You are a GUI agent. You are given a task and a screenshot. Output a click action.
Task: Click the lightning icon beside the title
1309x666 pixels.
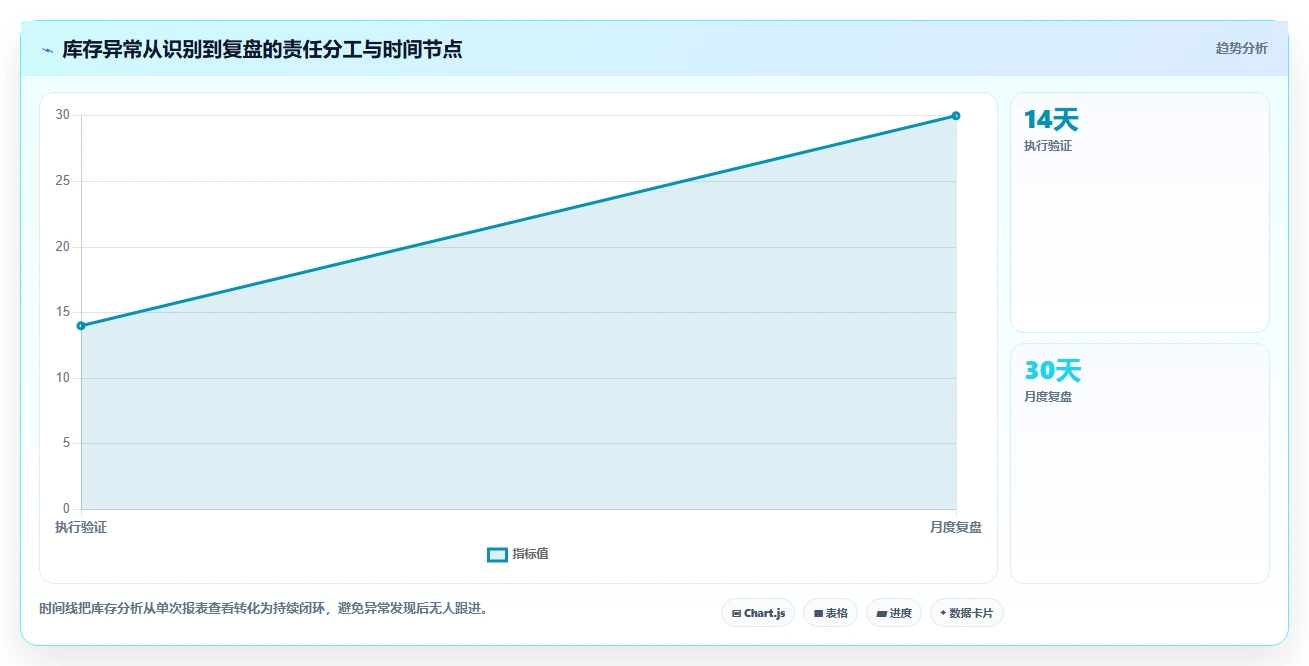point(48,49)
